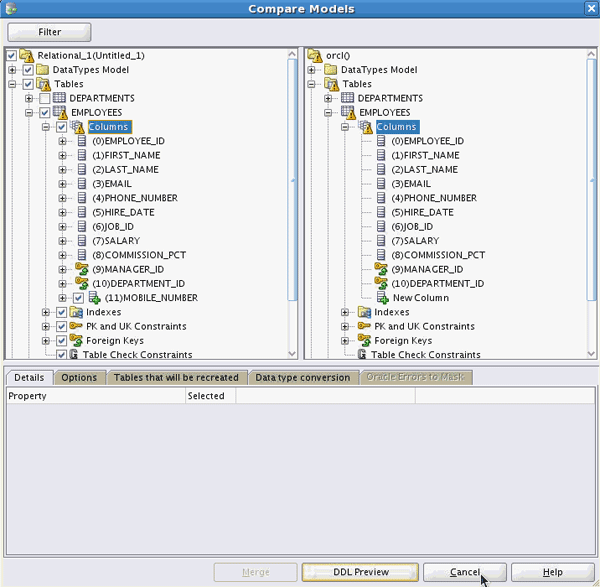Collapse the Tables node in left pane
This screenshot has width=600, height=587.
click(x=12, y=84)
